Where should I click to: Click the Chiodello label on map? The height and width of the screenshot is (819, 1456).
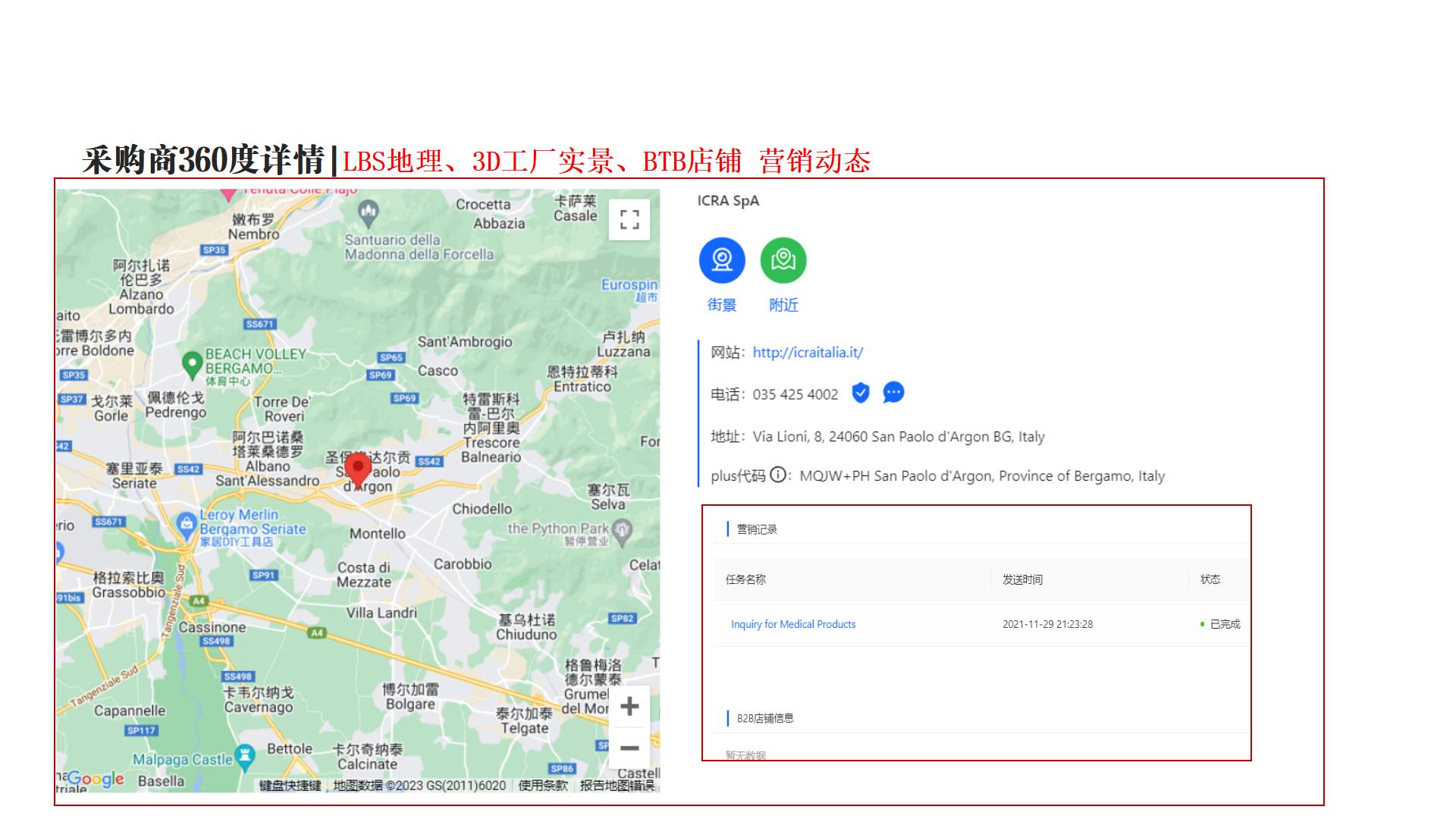click(482, 509)
